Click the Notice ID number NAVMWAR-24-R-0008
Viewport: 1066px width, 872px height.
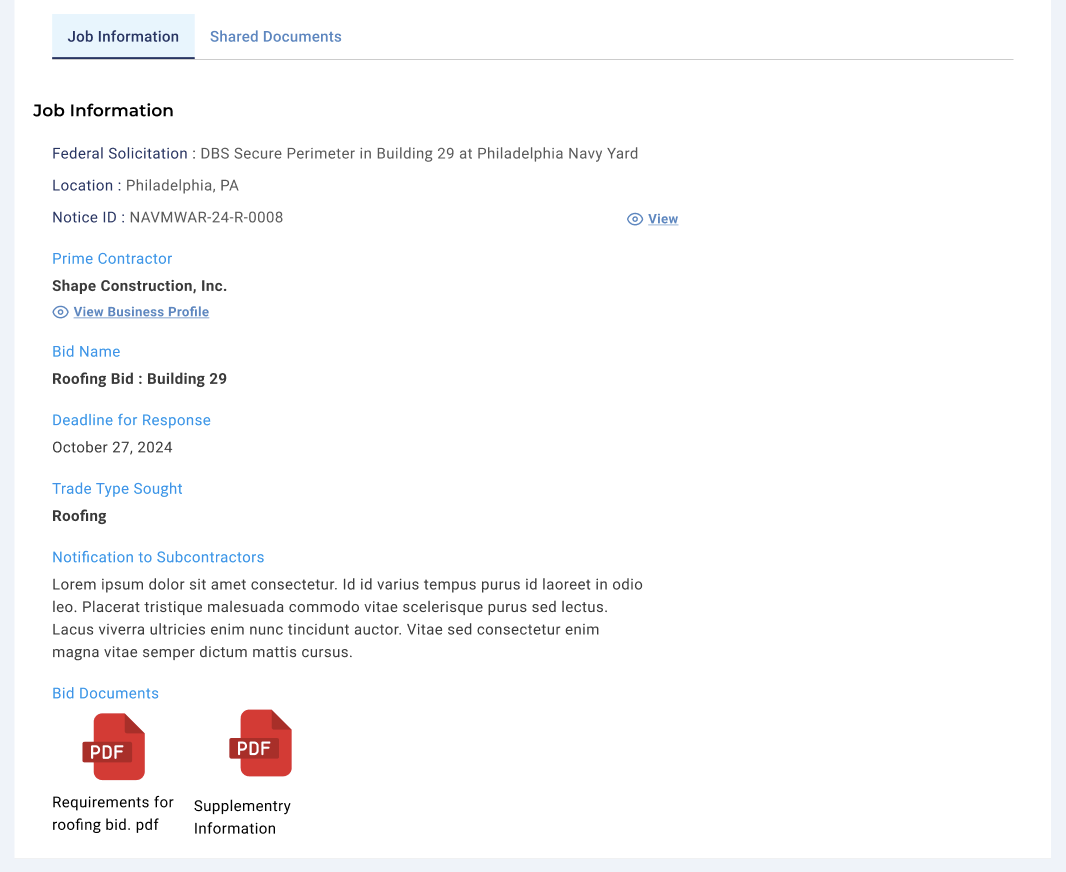(206, 217)
